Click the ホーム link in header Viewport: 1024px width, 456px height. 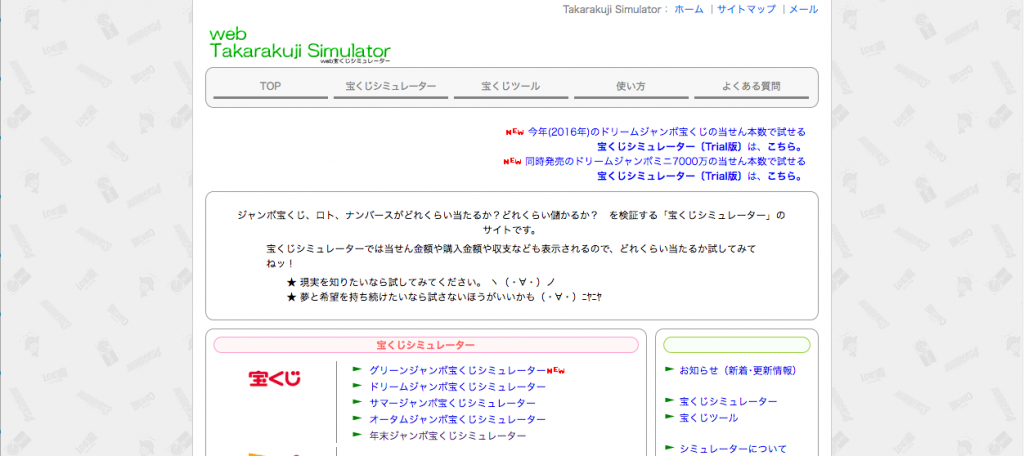[x=689, y=9]
